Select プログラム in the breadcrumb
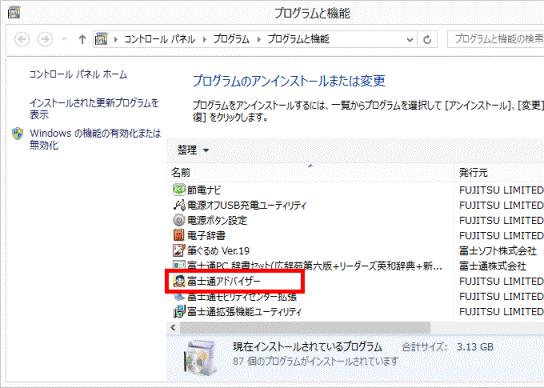 click(x=231, y=39)
